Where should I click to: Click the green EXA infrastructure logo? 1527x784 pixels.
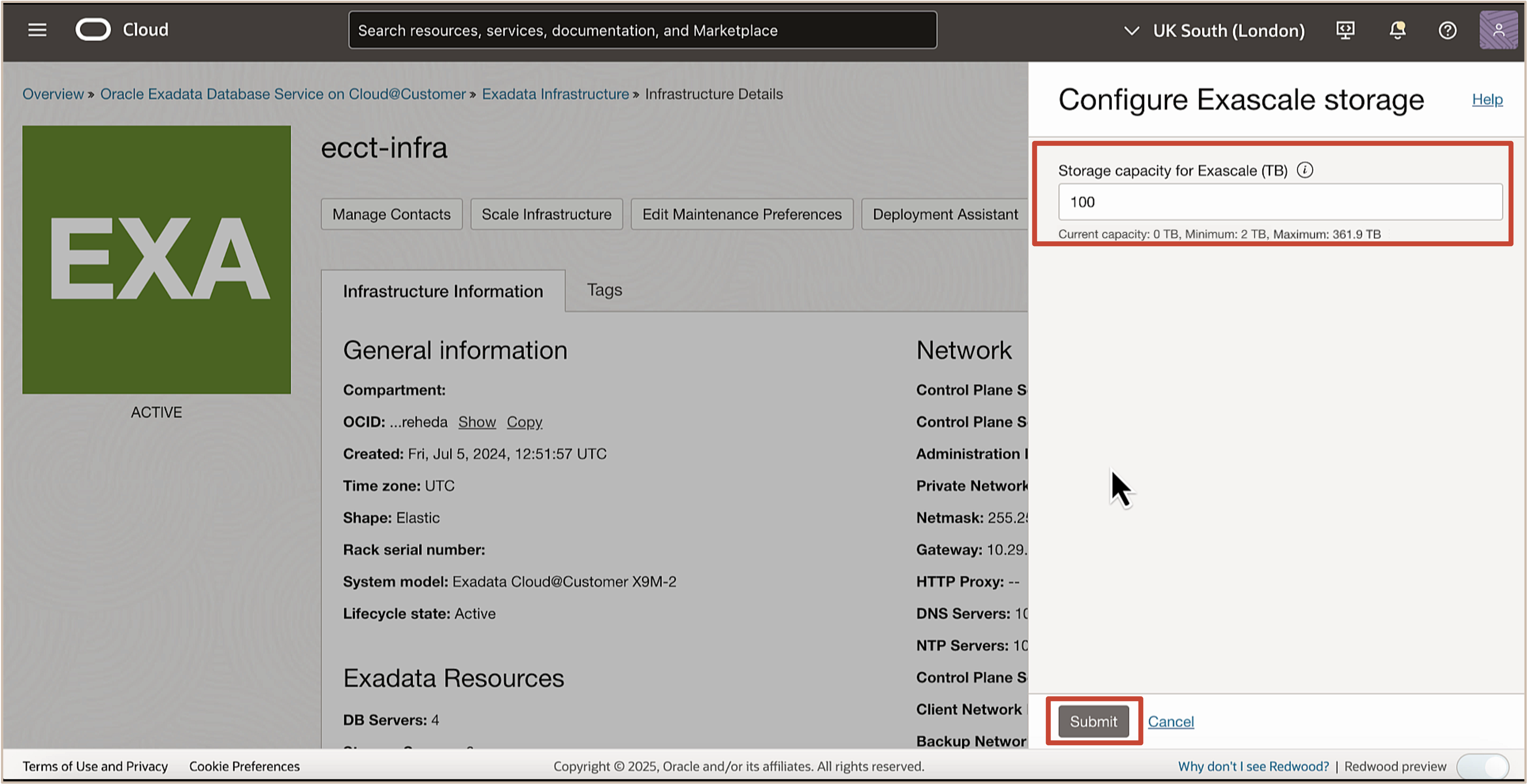point(157,259)
